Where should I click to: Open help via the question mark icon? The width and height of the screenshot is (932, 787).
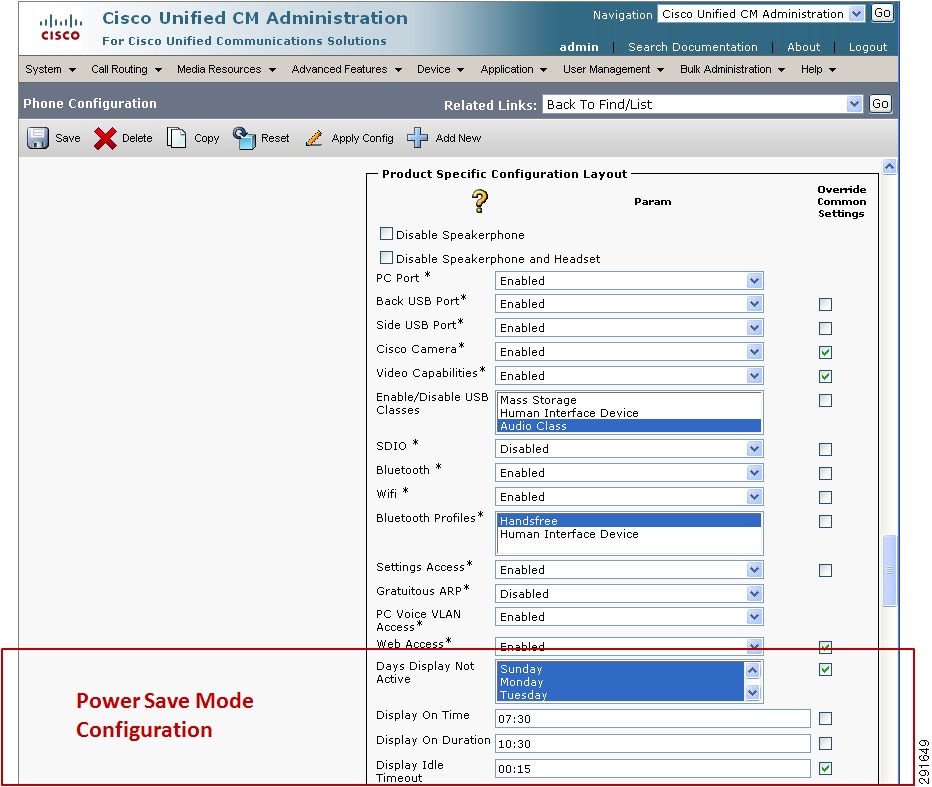[x=480, y=201]
